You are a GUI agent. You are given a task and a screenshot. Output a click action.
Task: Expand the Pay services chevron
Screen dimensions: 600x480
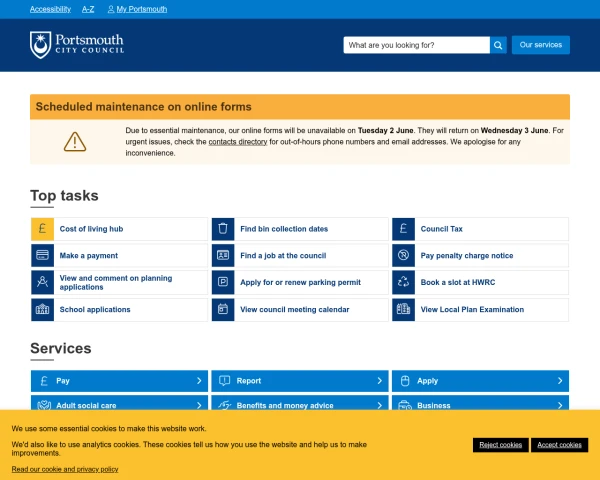pos(199,381)
